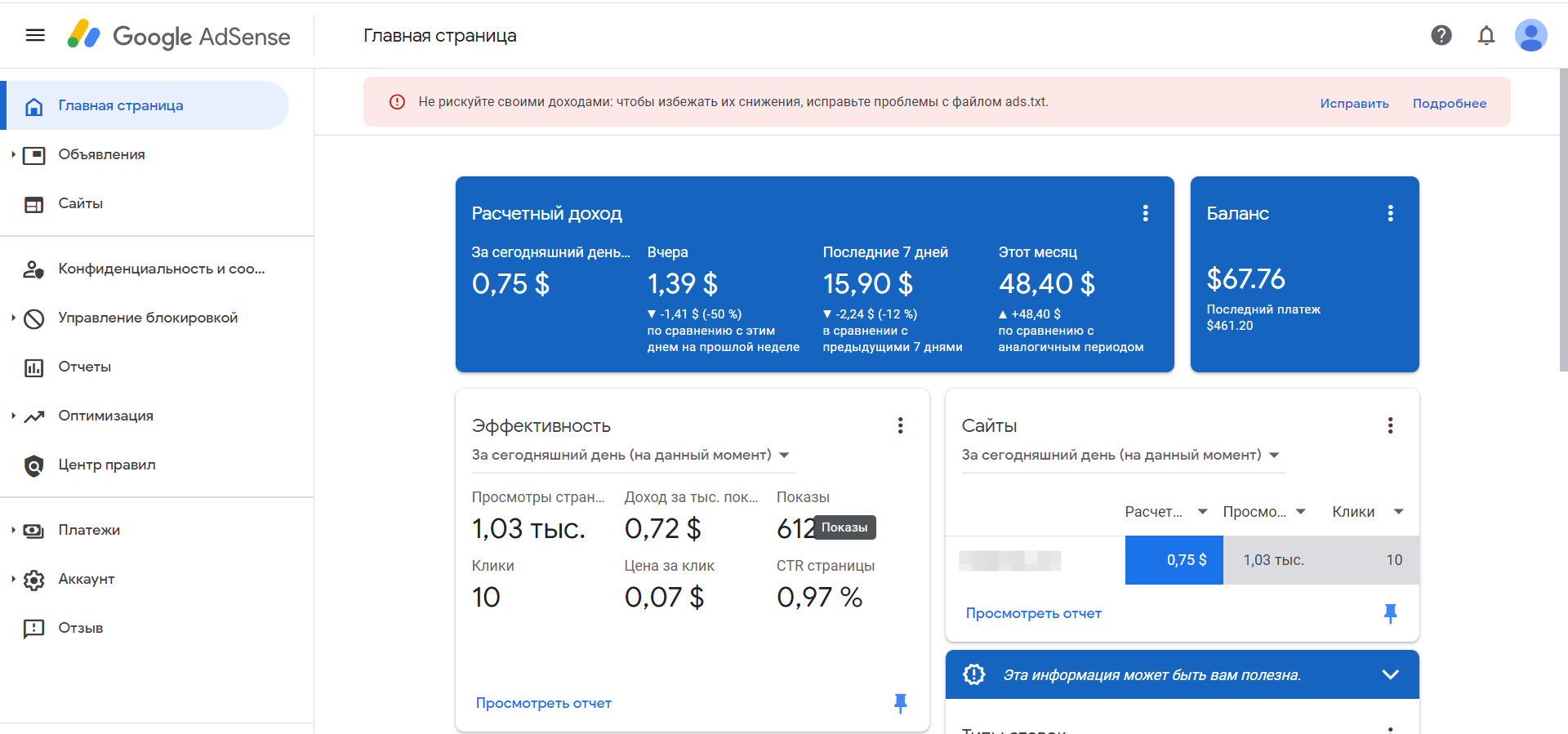Open three-dot menu on Эффективность card
The height and width of the screenshot is (734, 1568).
(x=900, y=425)
